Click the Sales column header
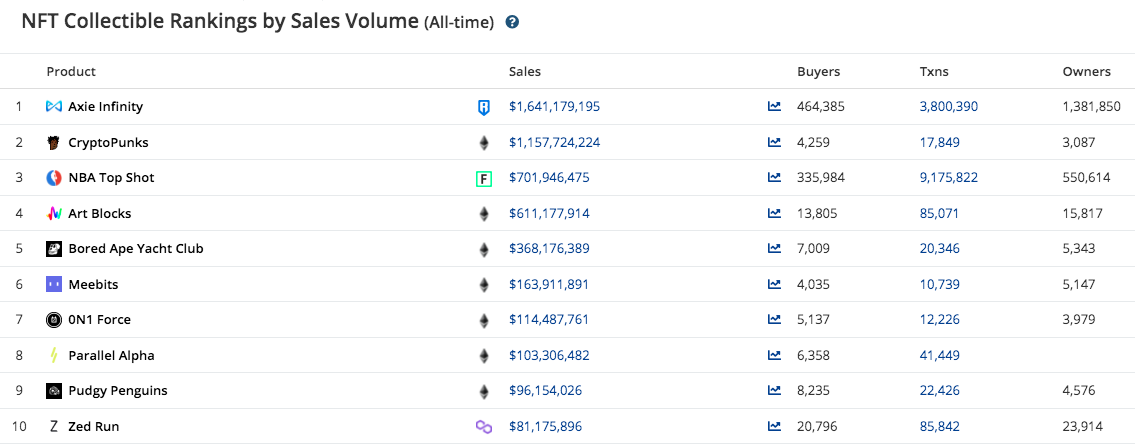The height and width of the screenshot is (445, 1135). pyautogui.click(x=525, y=72)
